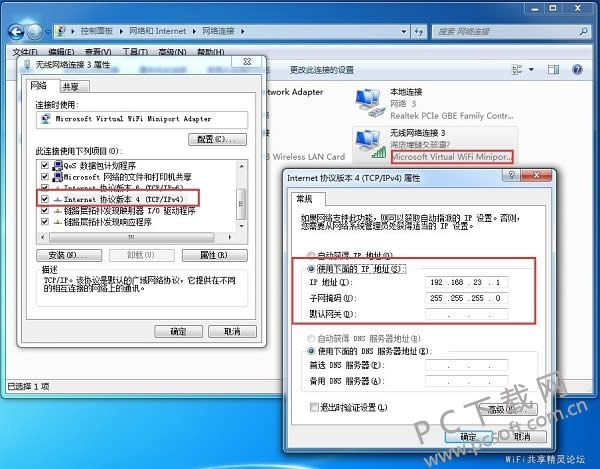Click horizontal scroll right arrow in items list
Viewport: 600px width, 469px height.
point(230,238)
